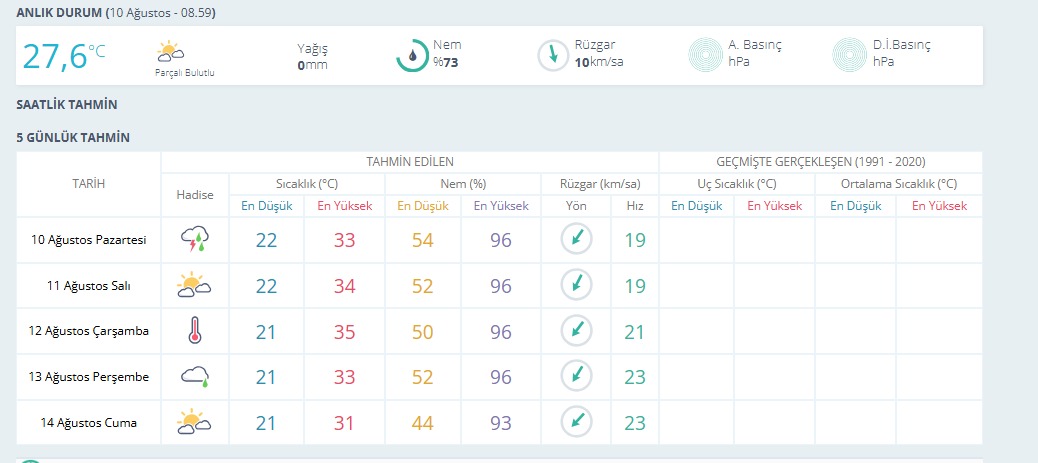Click the GEÇMİŞTE GERÇEKLEŞEN (1991 - 2020) header
The height and width of the screenshot is (463, 1038).
[821, 162]
